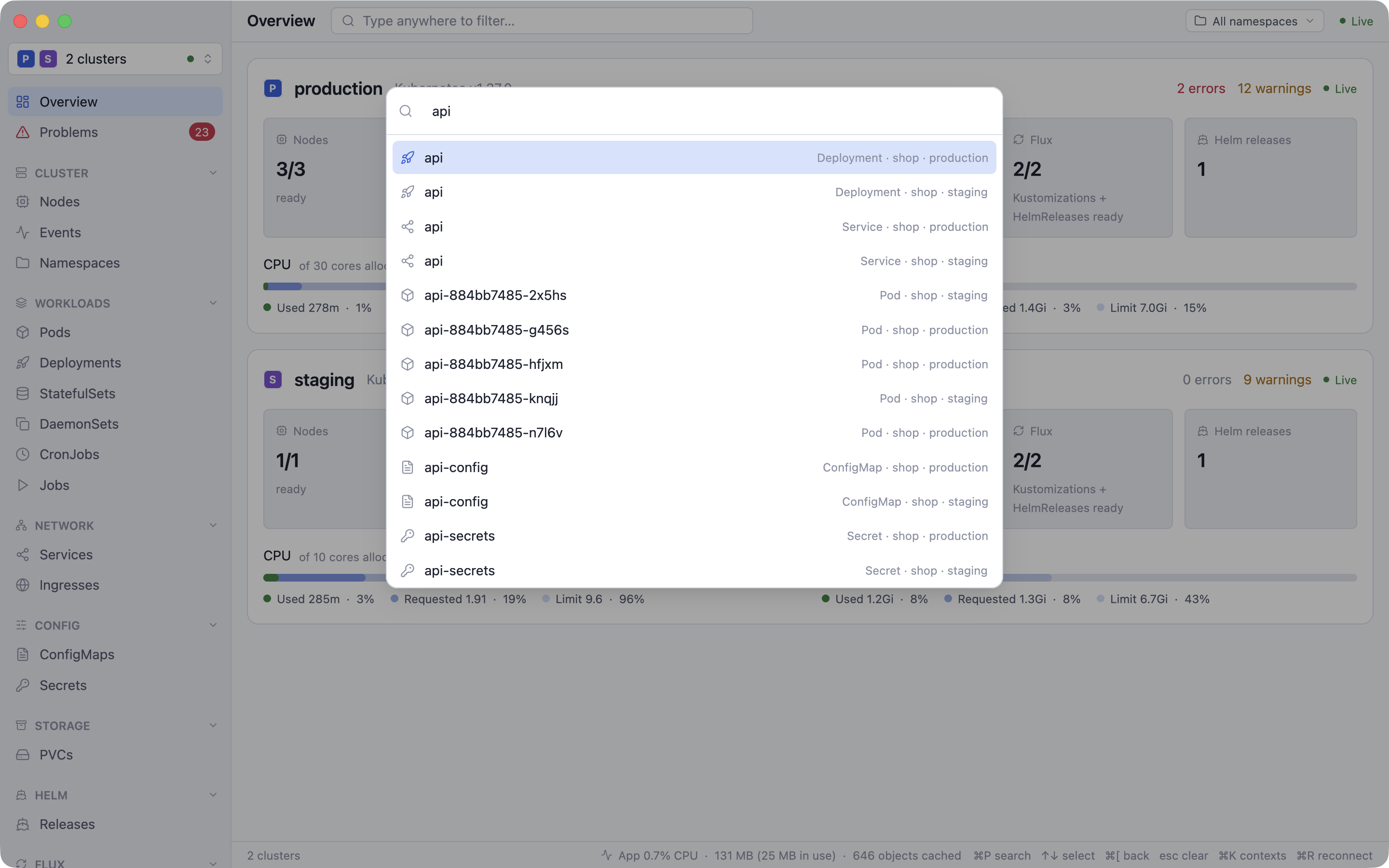Select api Deployment in shop production
This screenshot has width=1389, height=868.
point(694,157)
